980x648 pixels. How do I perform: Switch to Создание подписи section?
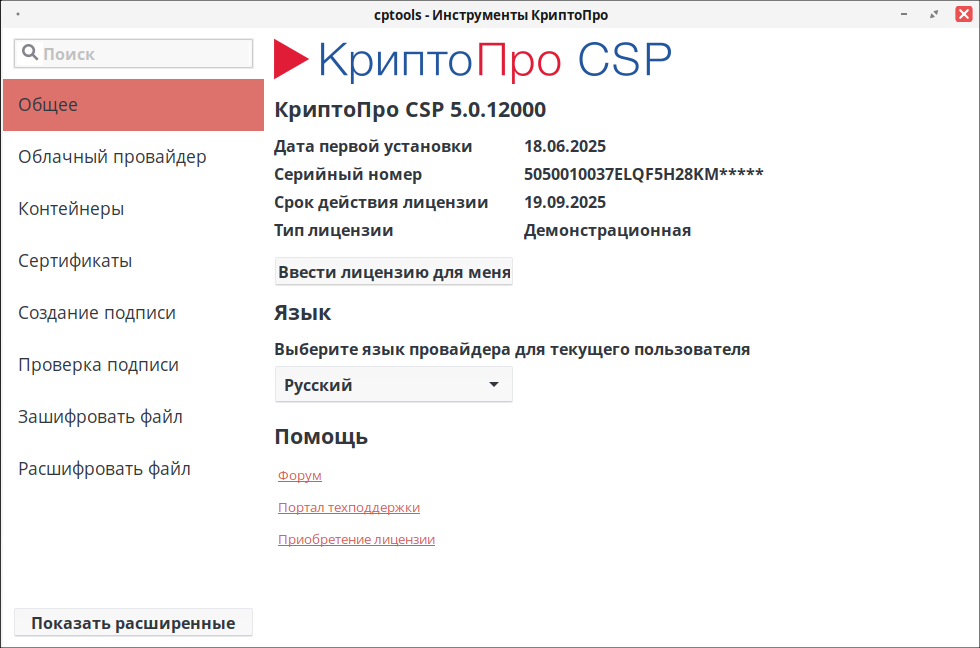coord(133,312)
